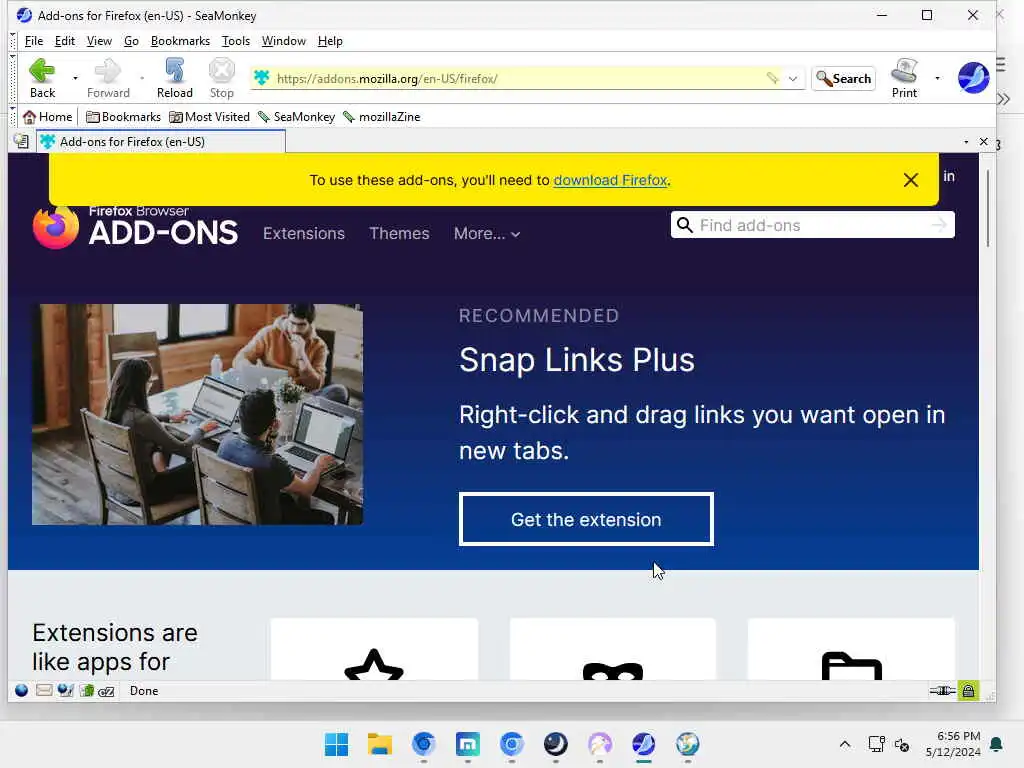1024x768 pixels.
Task: Click Get the extension button
Action: [x=586, y=519]
